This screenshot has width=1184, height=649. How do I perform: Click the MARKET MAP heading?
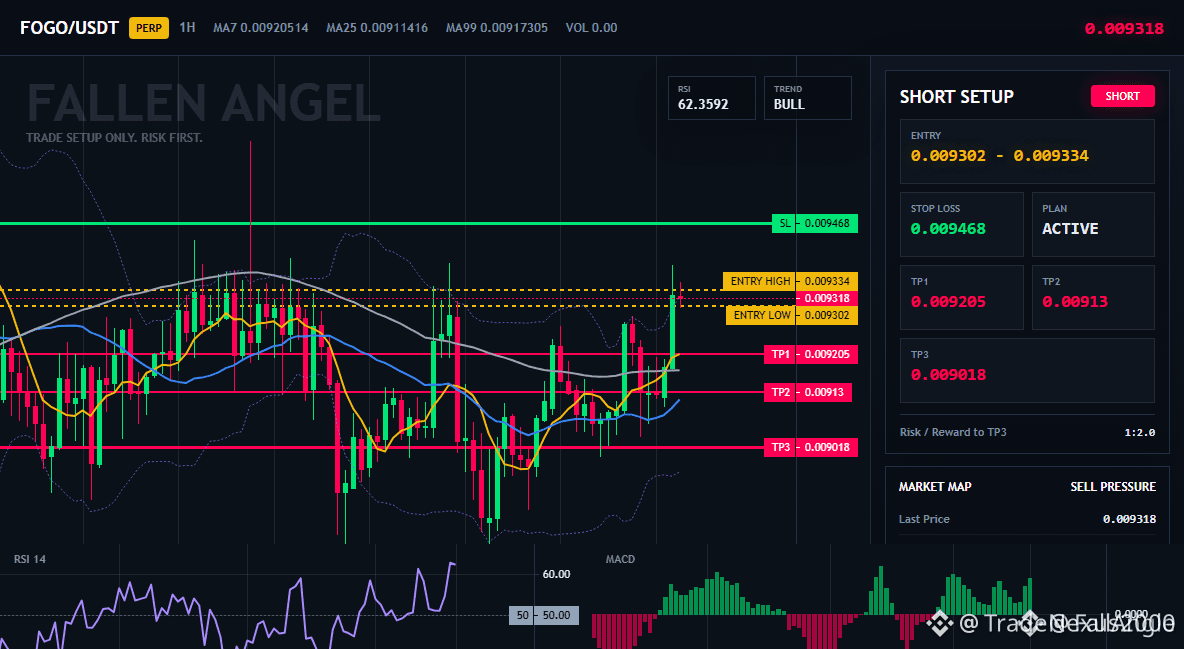click(x=935, y=487)
